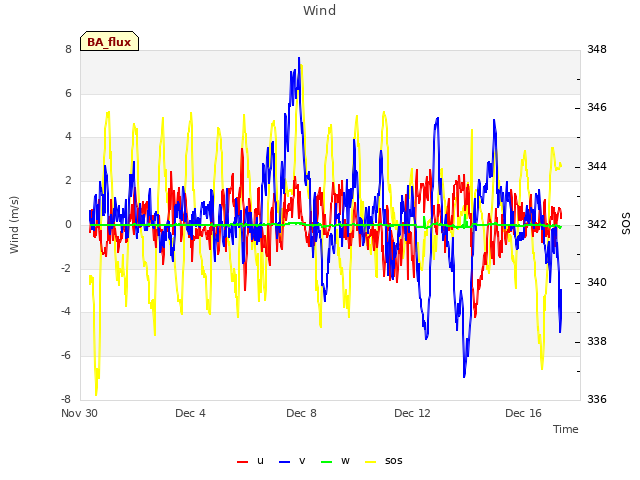Viewport: 640px width, 480px height.
Task: Toggle the w series in the legend
Action: point(335,461)
